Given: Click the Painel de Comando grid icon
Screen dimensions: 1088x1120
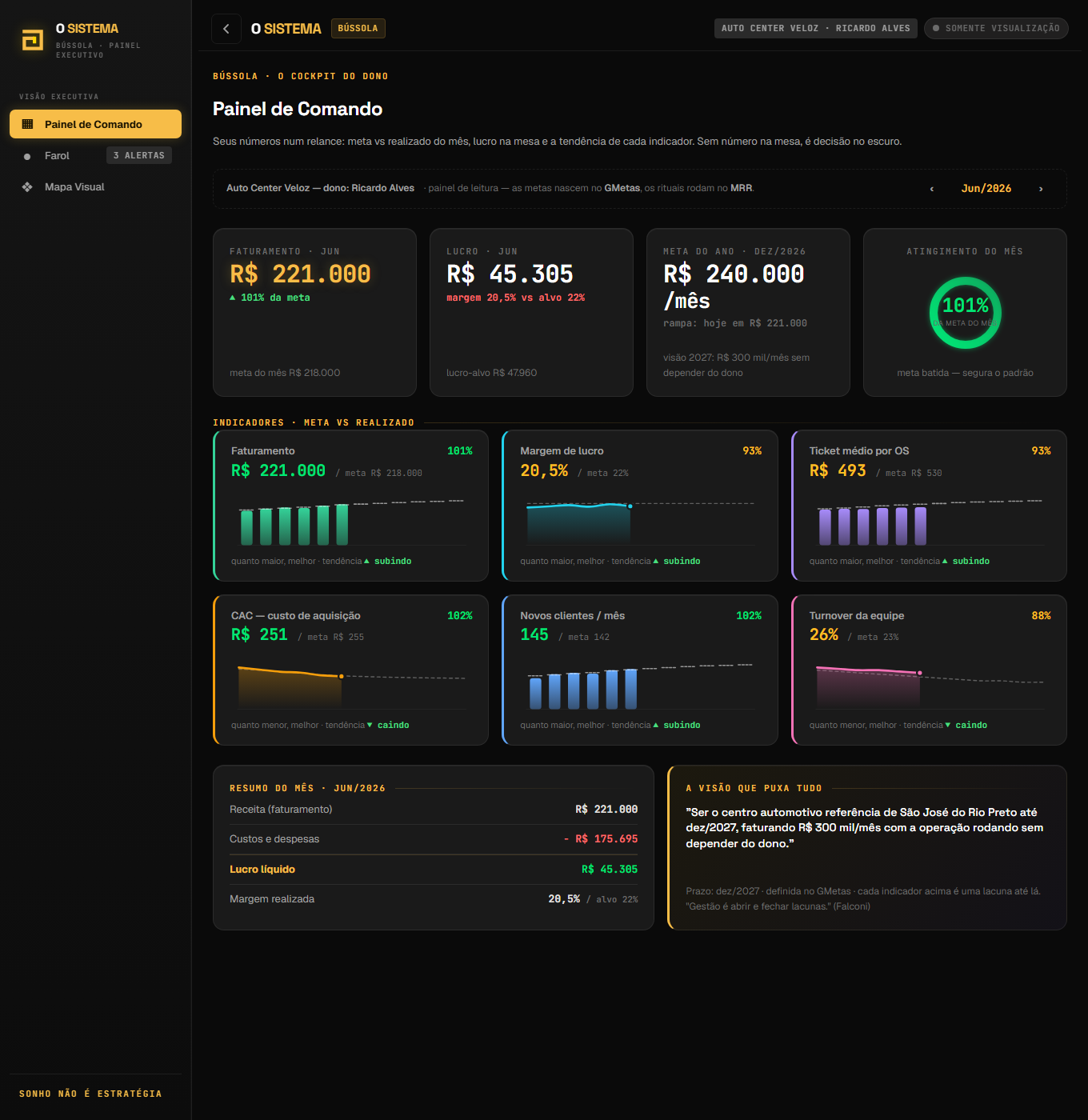Looking at the screenshot, I should pos(27,124).
